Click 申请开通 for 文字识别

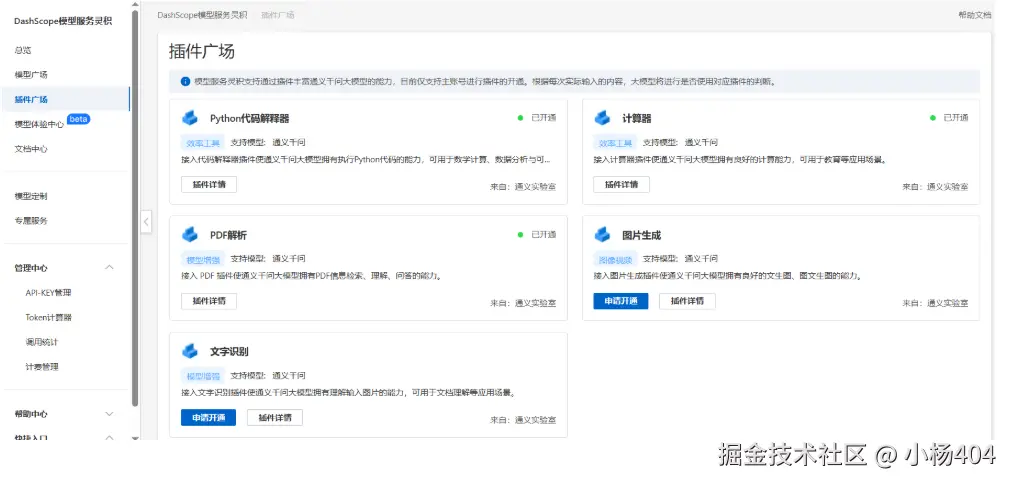208,417
